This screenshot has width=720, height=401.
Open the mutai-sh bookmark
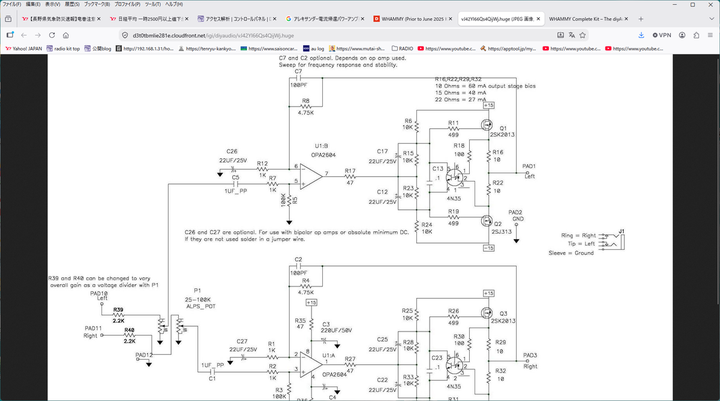(357, 48)
